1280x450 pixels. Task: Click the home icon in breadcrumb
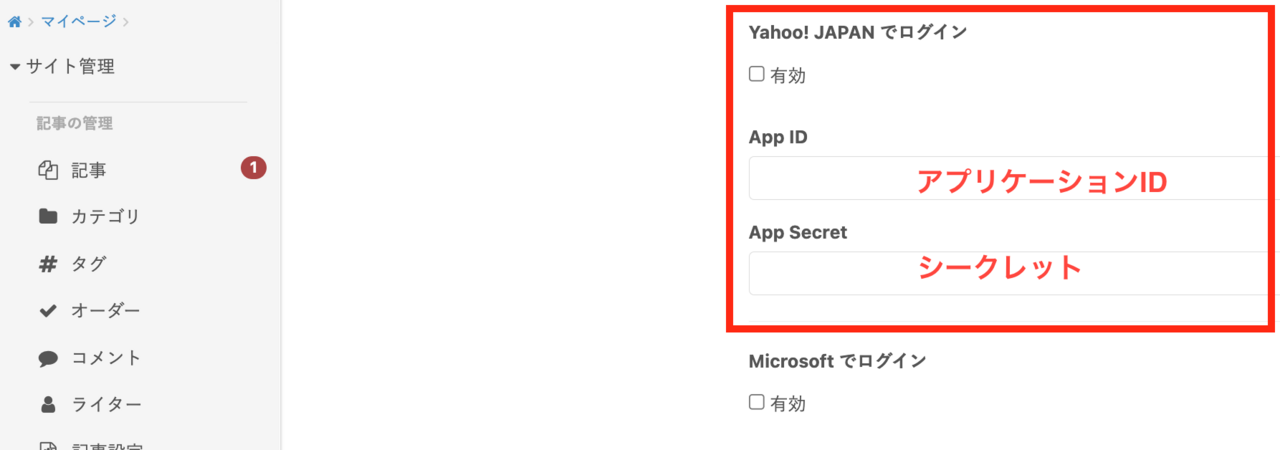pyautogui.click(x=14, y=21)
